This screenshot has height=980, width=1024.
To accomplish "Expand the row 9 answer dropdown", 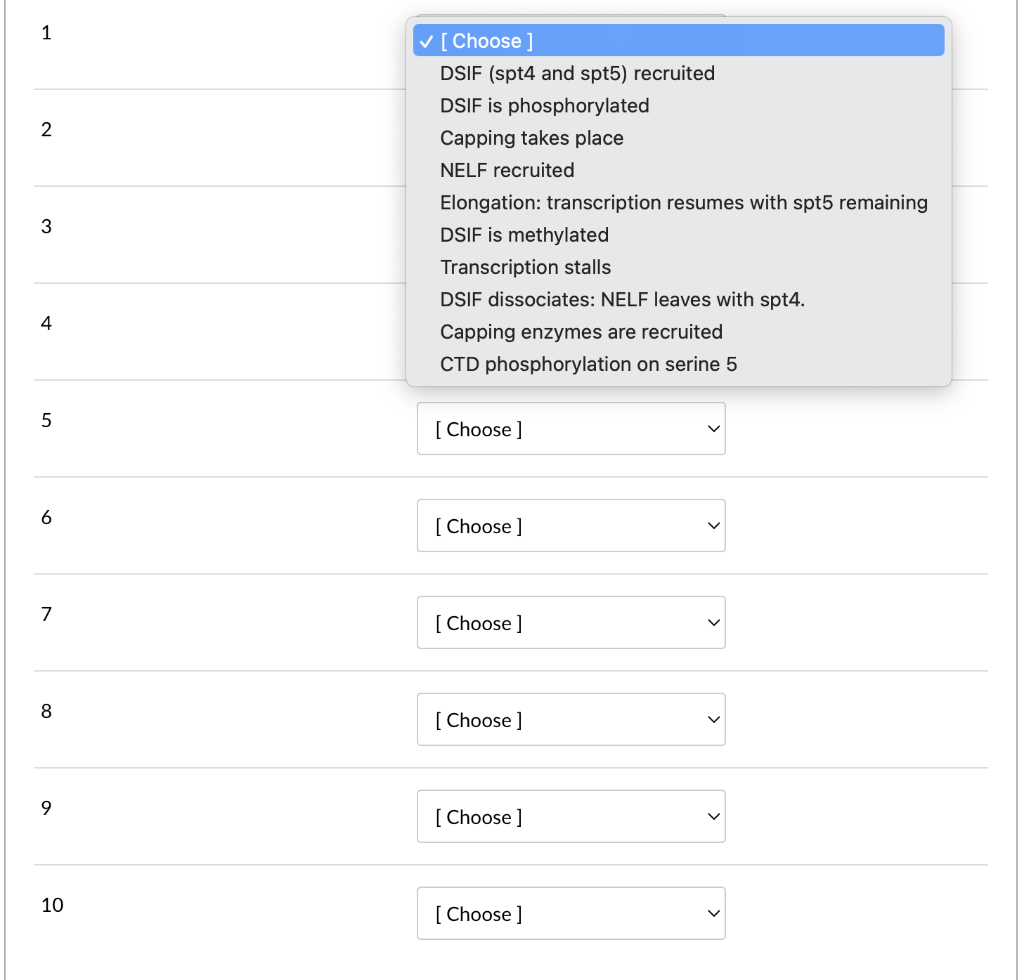I will point(571,817).
